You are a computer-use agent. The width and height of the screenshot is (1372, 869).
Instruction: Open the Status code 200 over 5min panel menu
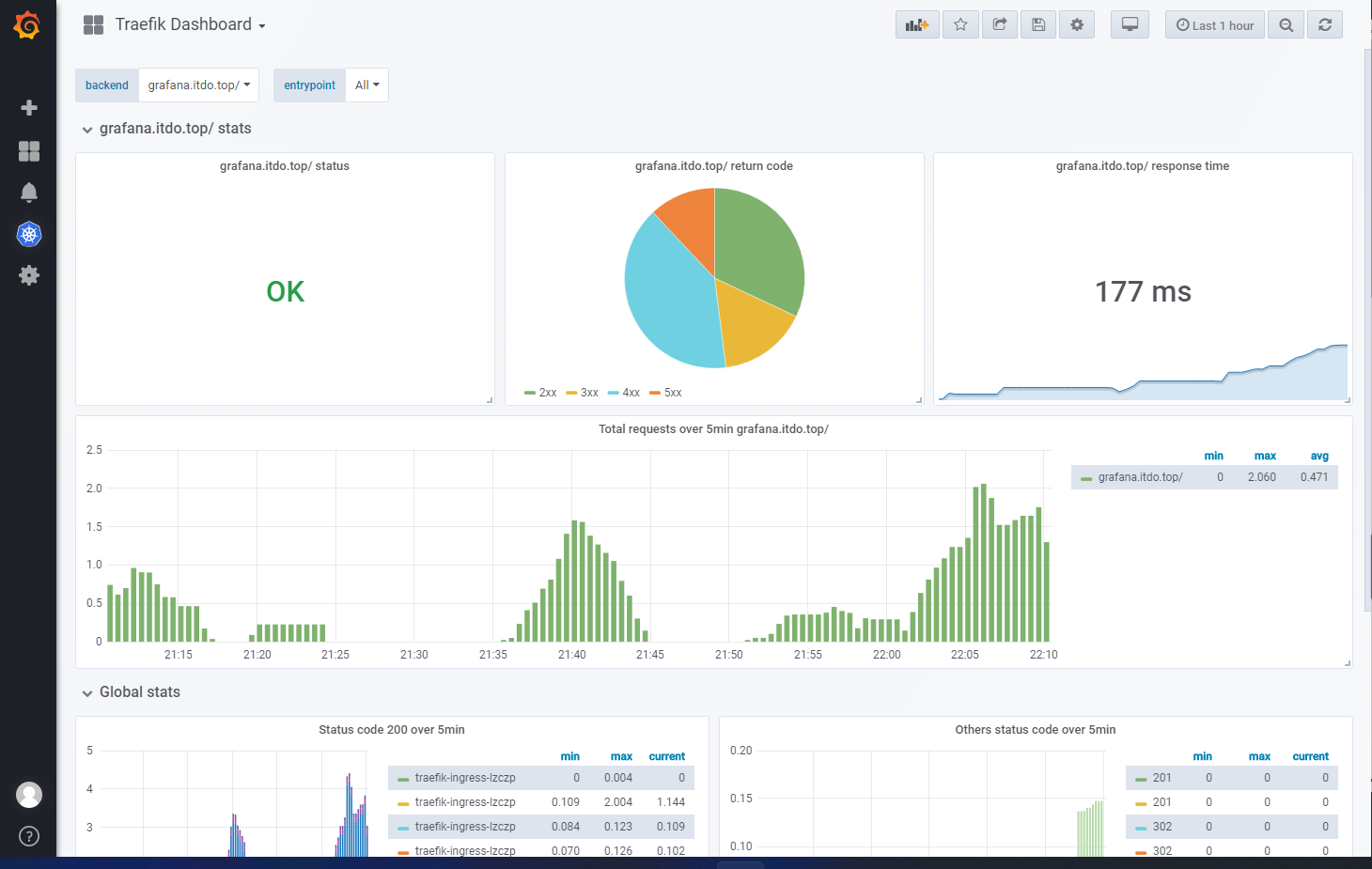pos(392,730)
